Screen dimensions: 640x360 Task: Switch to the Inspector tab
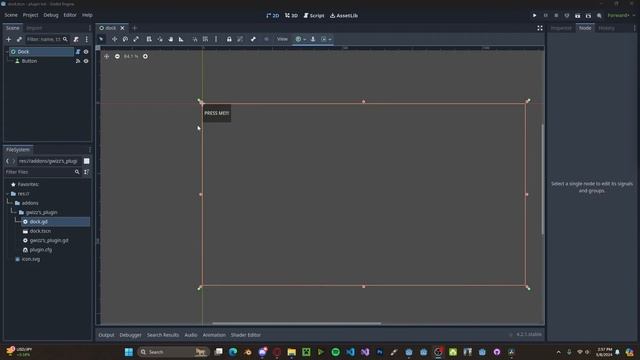(x=561, y=28)
